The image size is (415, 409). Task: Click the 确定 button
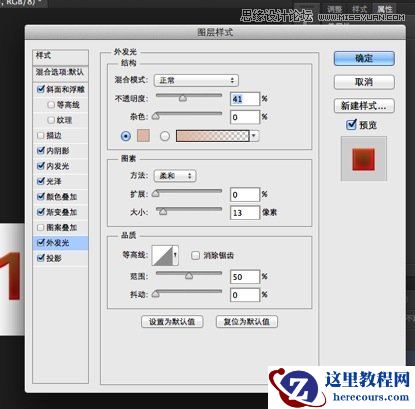point(364,58)
